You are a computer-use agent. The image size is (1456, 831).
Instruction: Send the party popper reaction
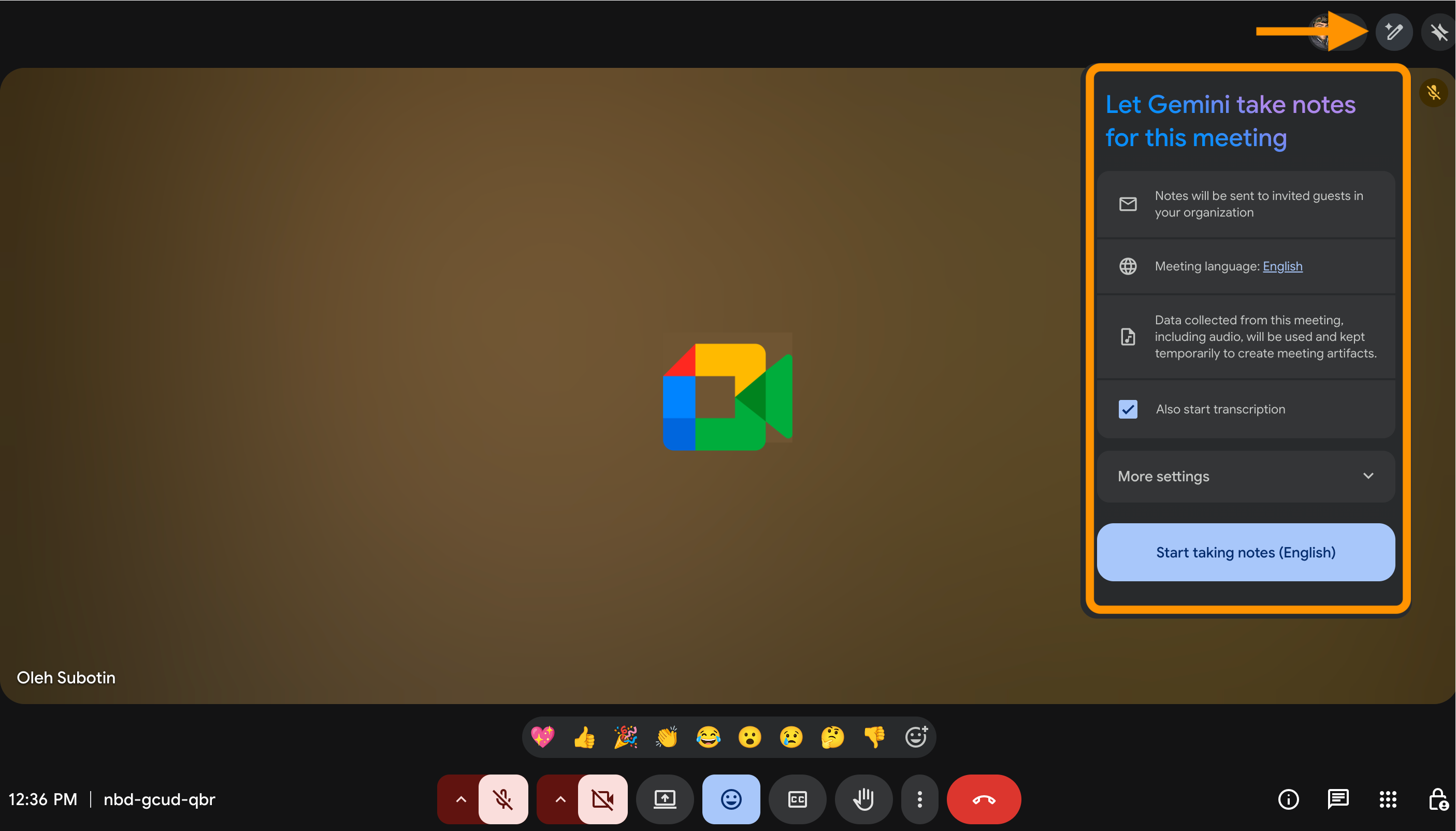click(626, 737)
